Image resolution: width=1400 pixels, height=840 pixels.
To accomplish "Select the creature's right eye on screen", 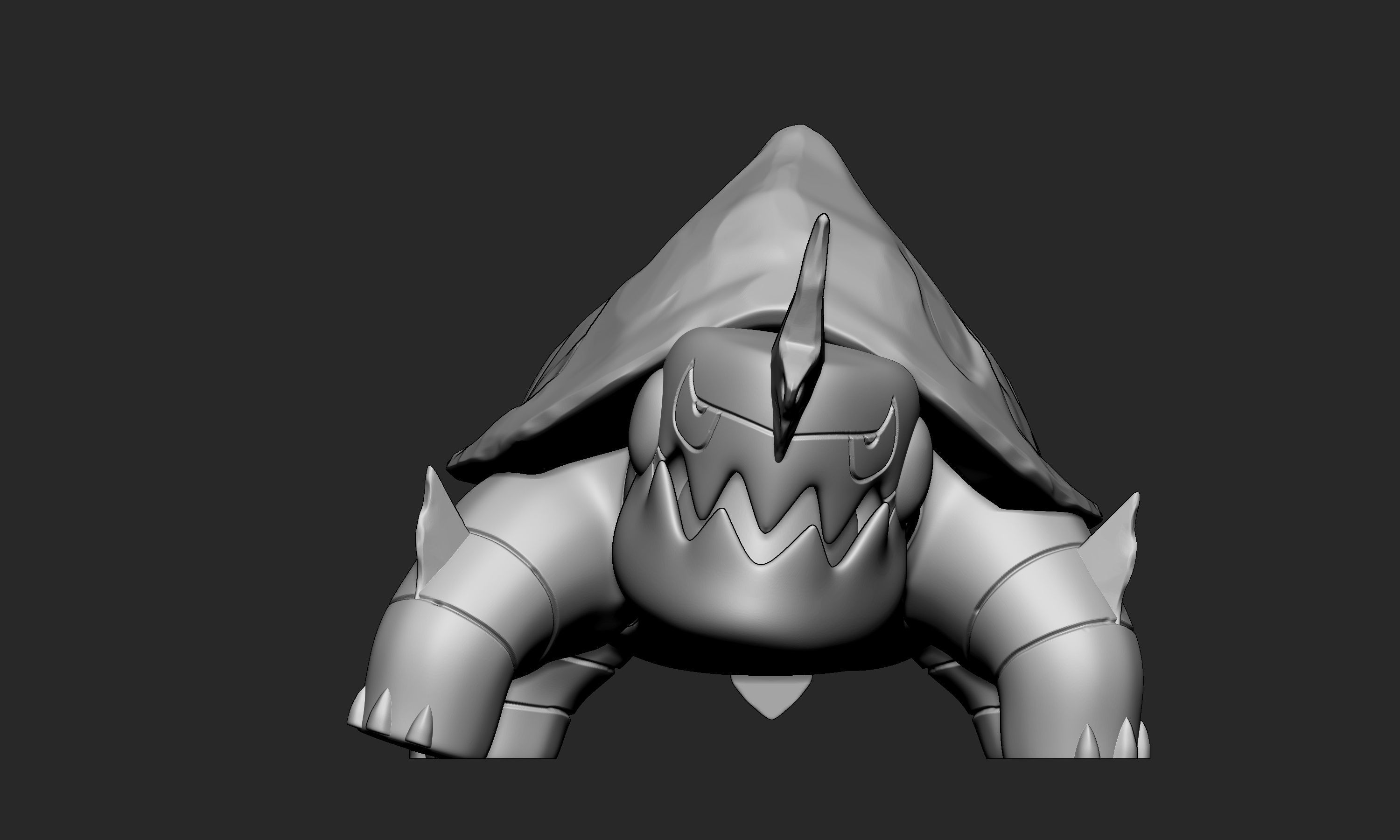I will (874, 441).
